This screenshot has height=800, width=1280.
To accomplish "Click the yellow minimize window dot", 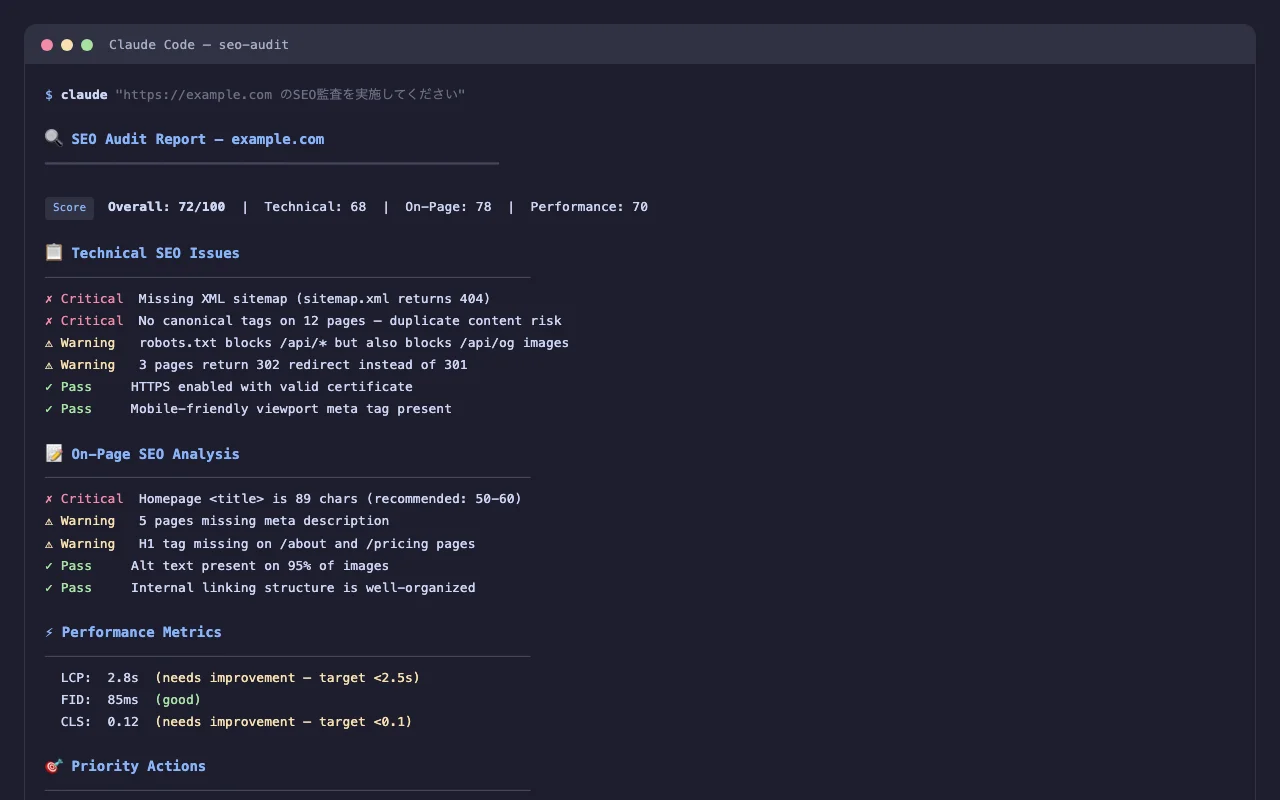I will (x=67, y=45).
